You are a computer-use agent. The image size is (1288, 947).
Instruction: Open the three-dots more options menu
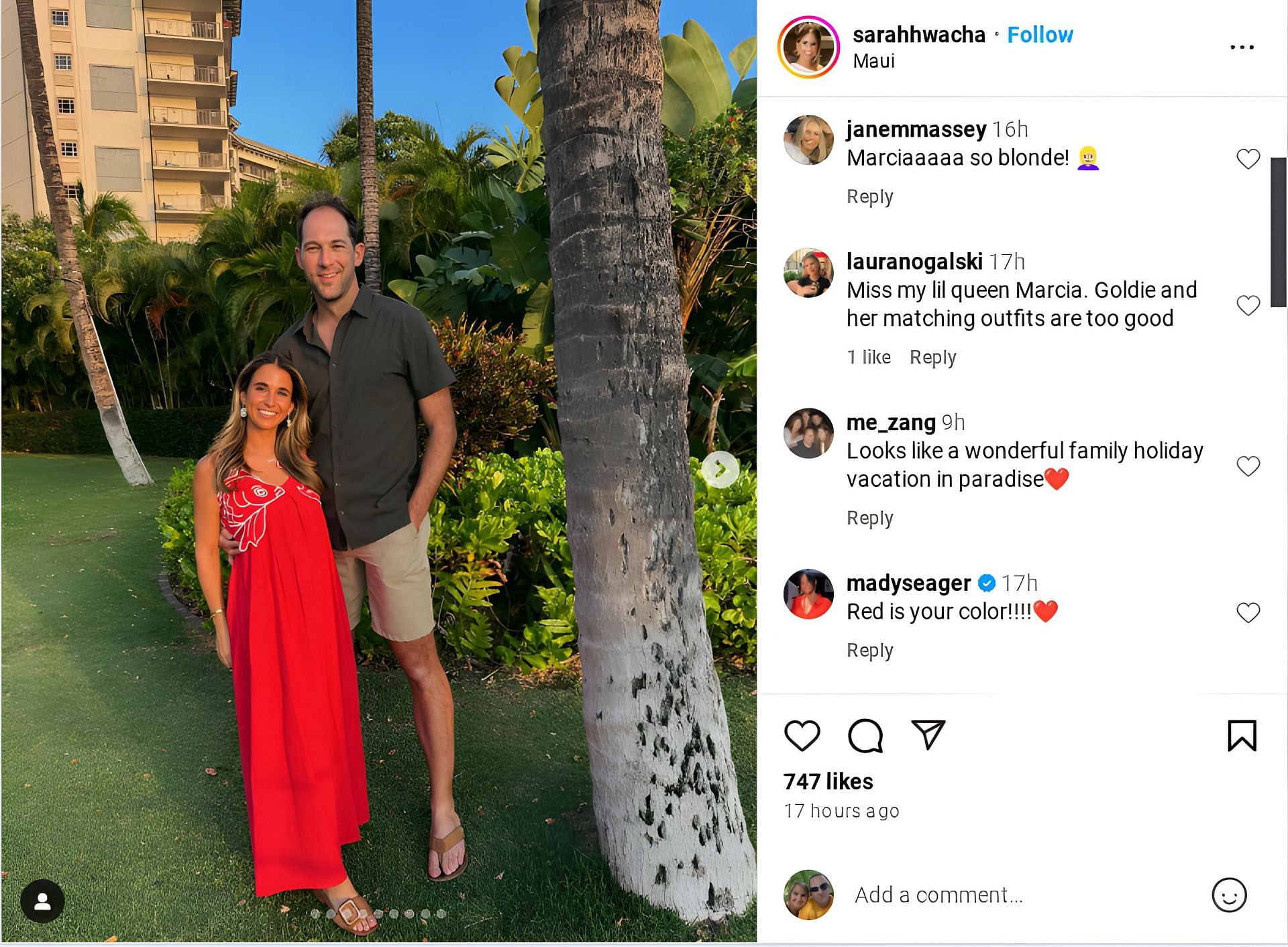[1242, 47]
